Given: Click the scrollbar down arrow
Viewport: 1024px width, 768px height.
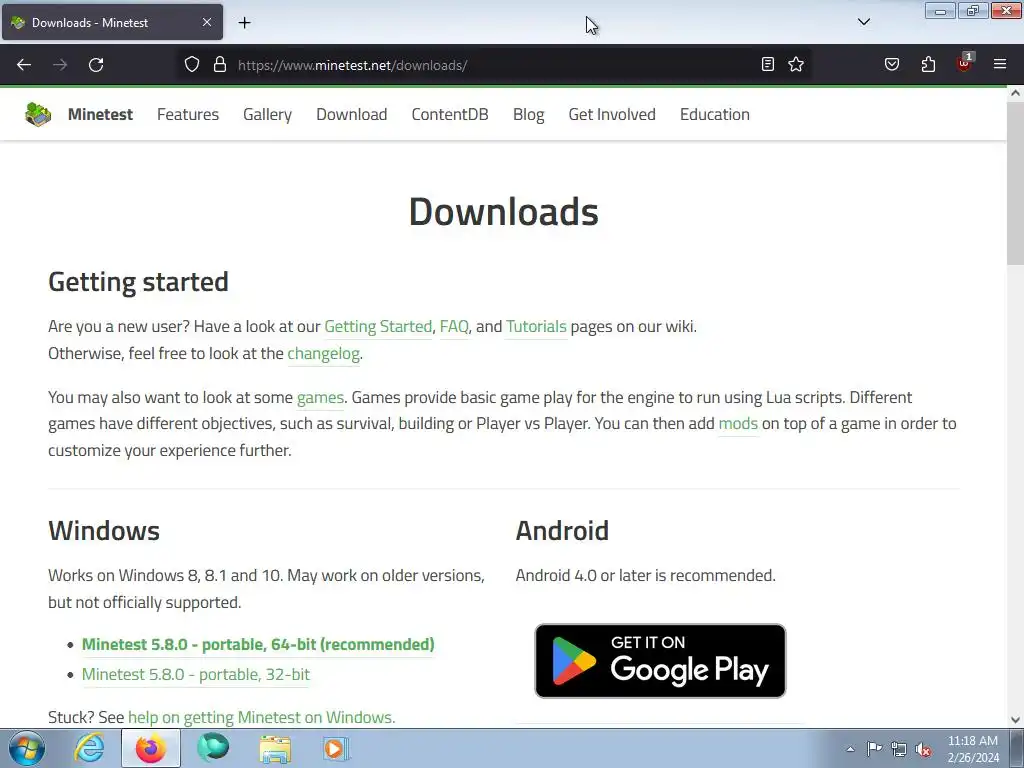Looking at the screenshot, I should [x=1015, y=720].
